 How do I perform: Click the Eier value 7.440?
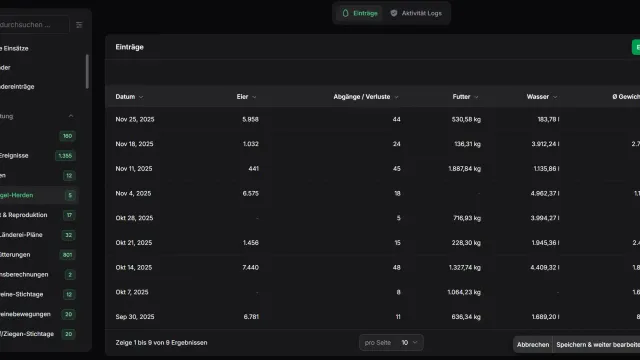250,267
